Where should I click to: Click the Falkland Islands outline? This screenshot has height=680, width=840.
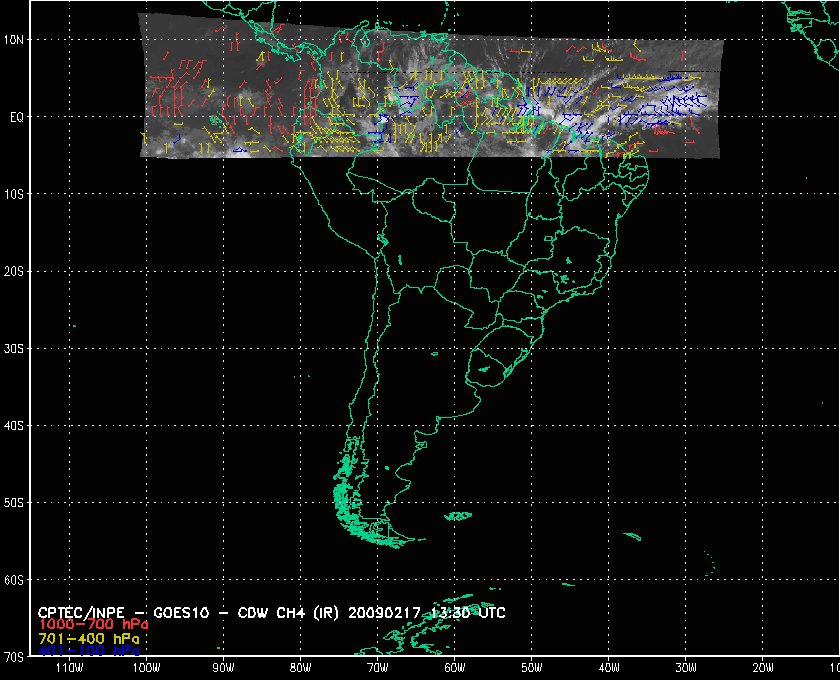coord(457,516)
